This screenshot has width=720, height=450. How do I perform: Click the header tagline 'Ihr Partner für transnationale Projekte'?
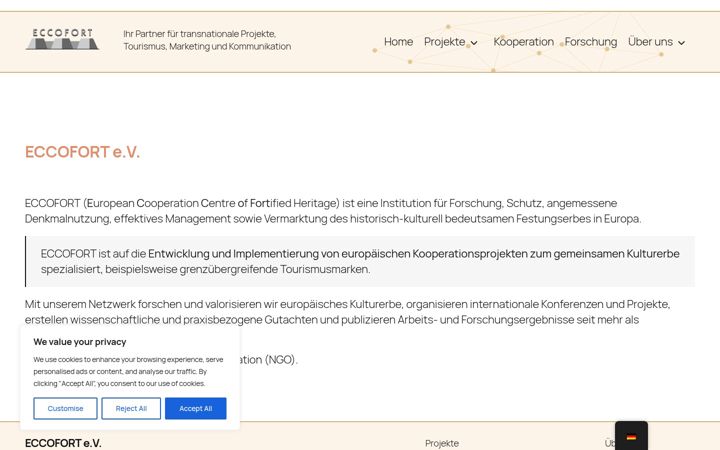click(207, 40)
